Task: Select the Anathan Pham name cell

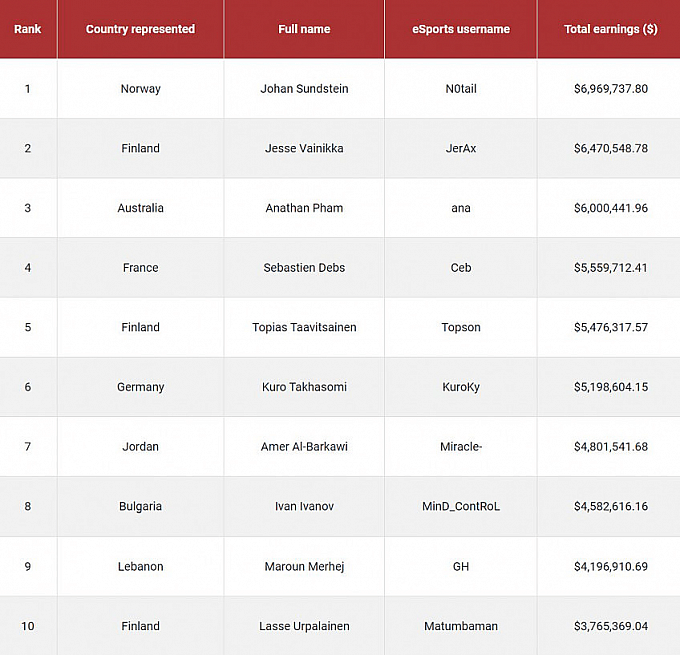Action: click(304, 208)
